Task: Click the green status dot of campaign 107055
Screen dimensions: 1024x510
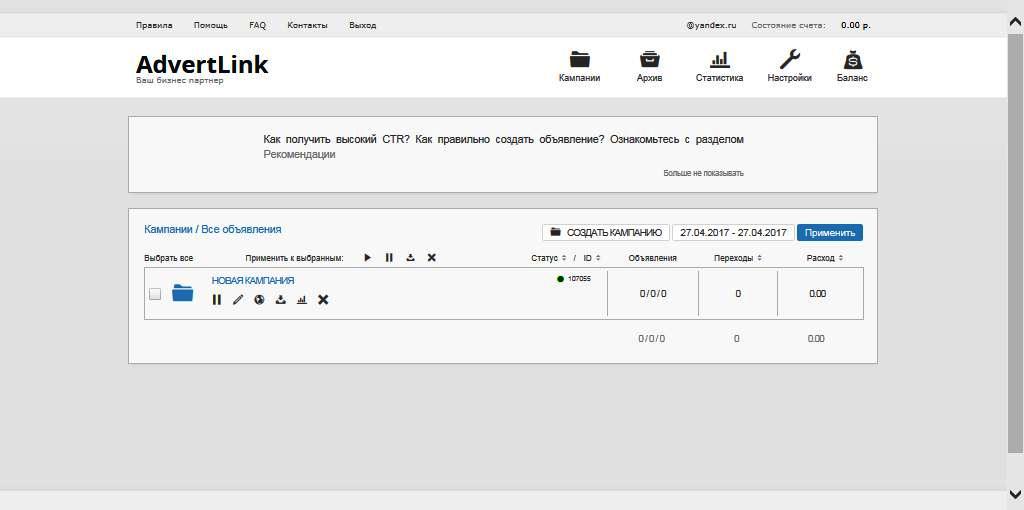Action: [x=560, y=279]
